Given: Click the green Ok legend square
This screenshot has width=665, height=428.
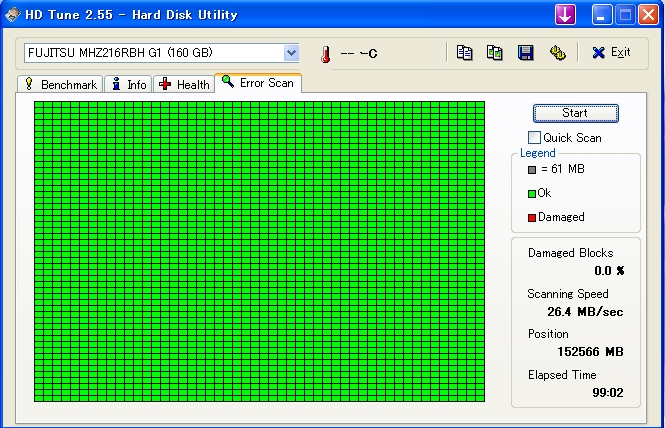Looking at the screenshot, I should pyautogui.click(x=532, y=194).
